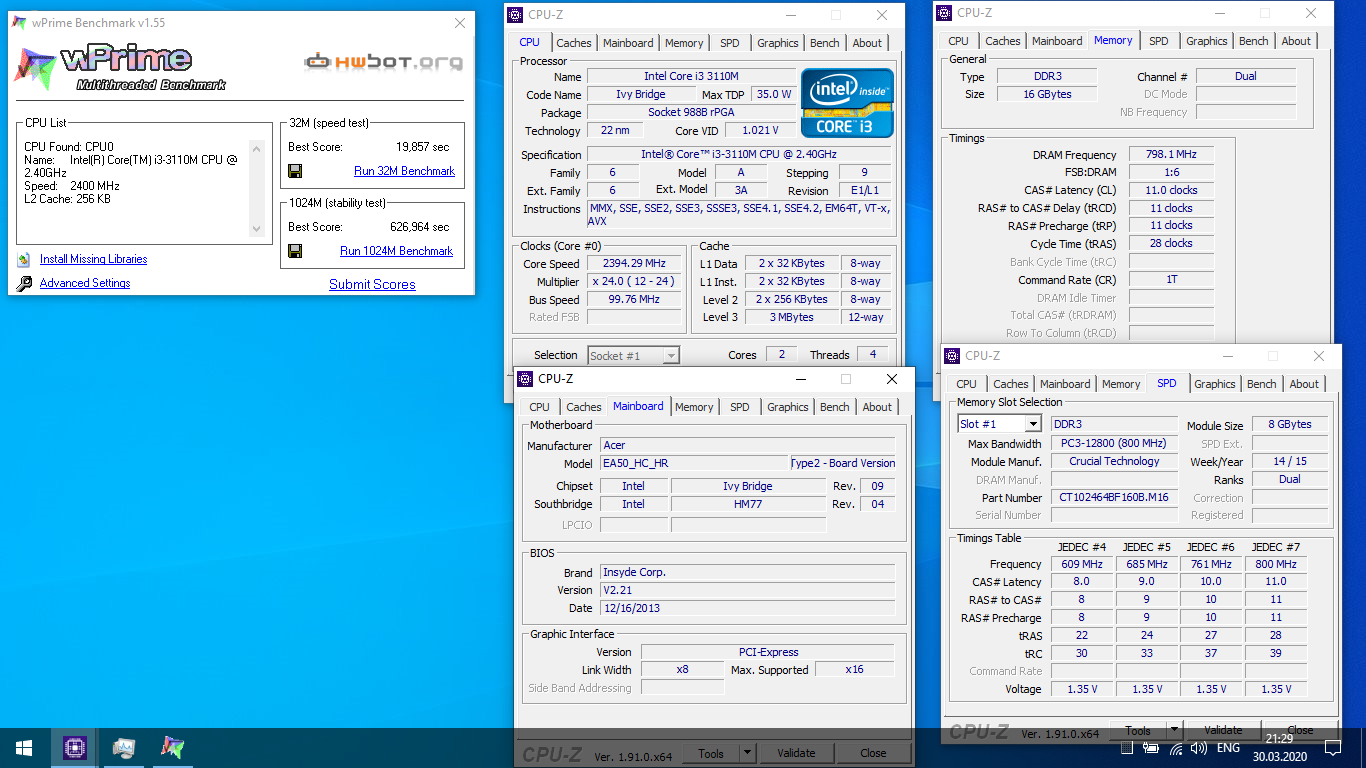
Task: Click the wPrime taskbar icon
Action: pyautogui.click(x=173, y=748)
